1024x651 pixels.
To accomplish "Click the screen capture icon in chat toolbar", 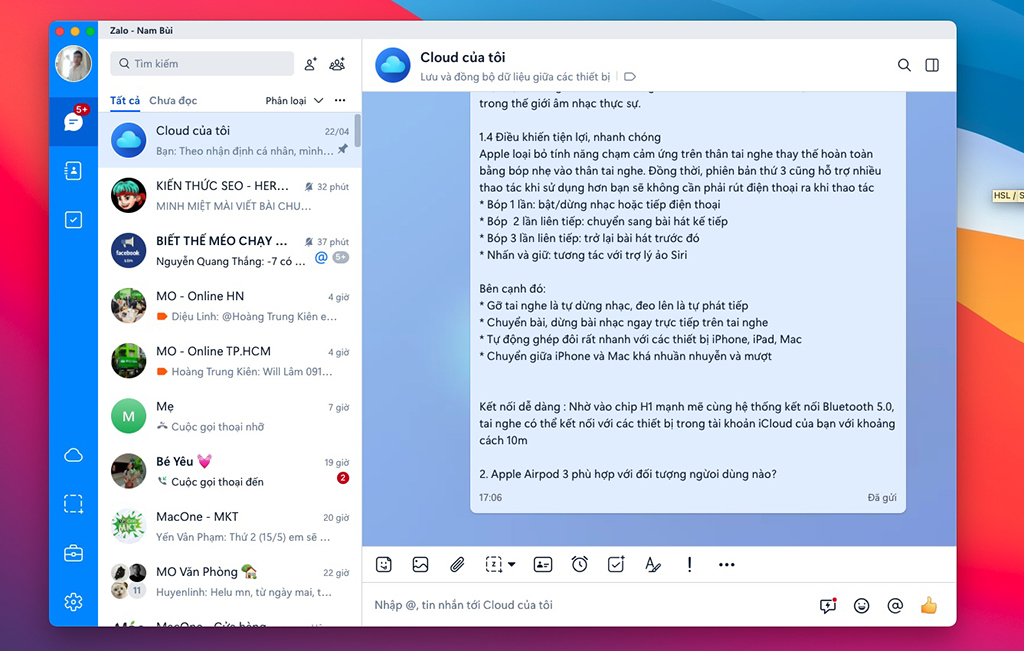I will click(494, 564).
